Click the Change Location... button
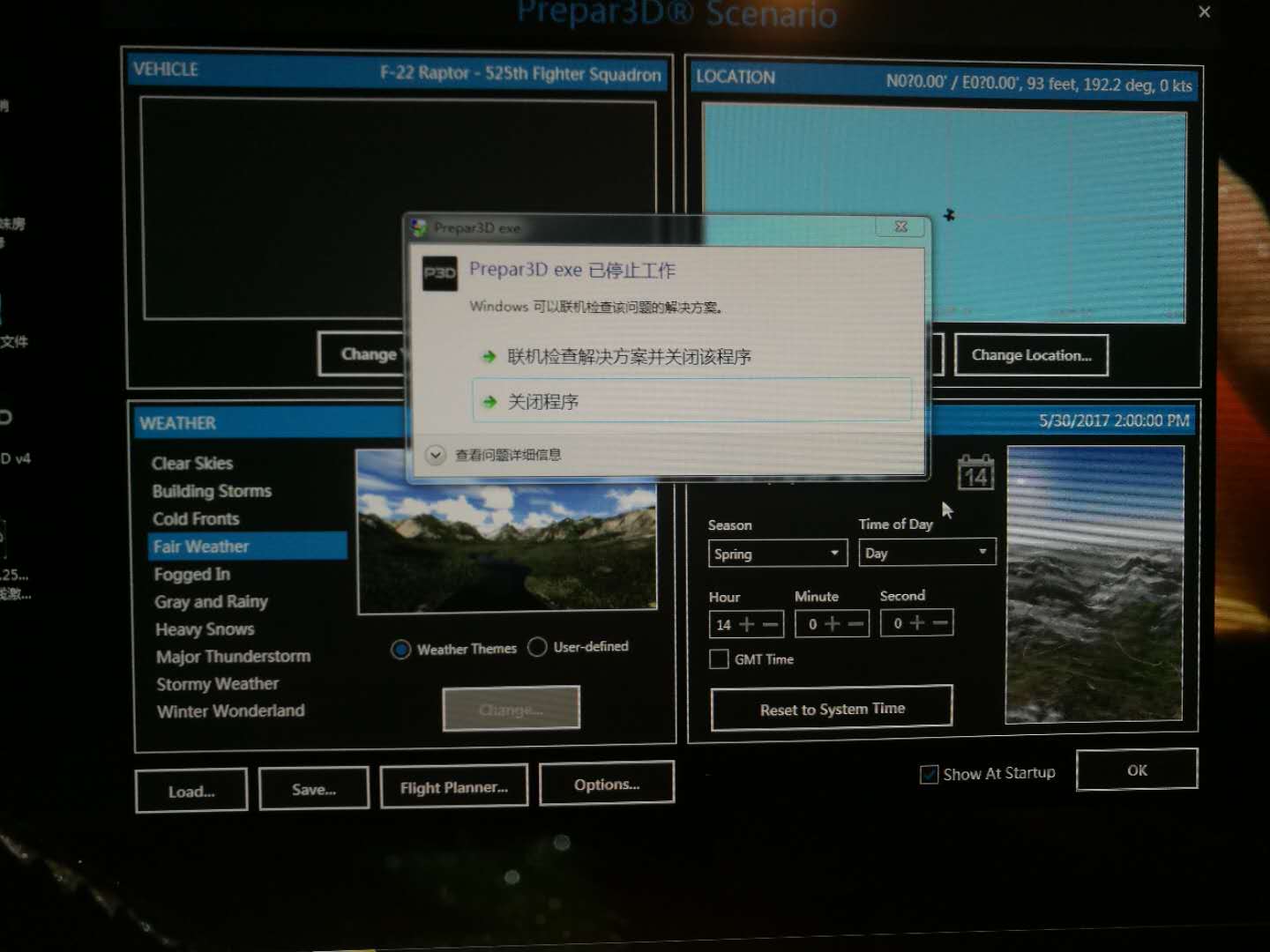 pos(1031,355)
